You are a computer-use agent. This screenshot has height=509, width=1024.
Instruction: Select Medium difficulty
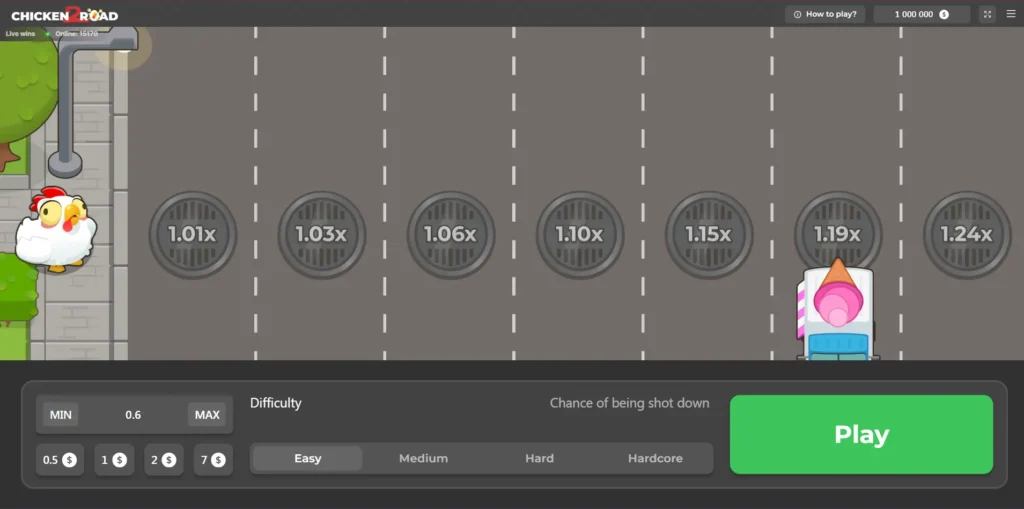click(x=423, y=458)
